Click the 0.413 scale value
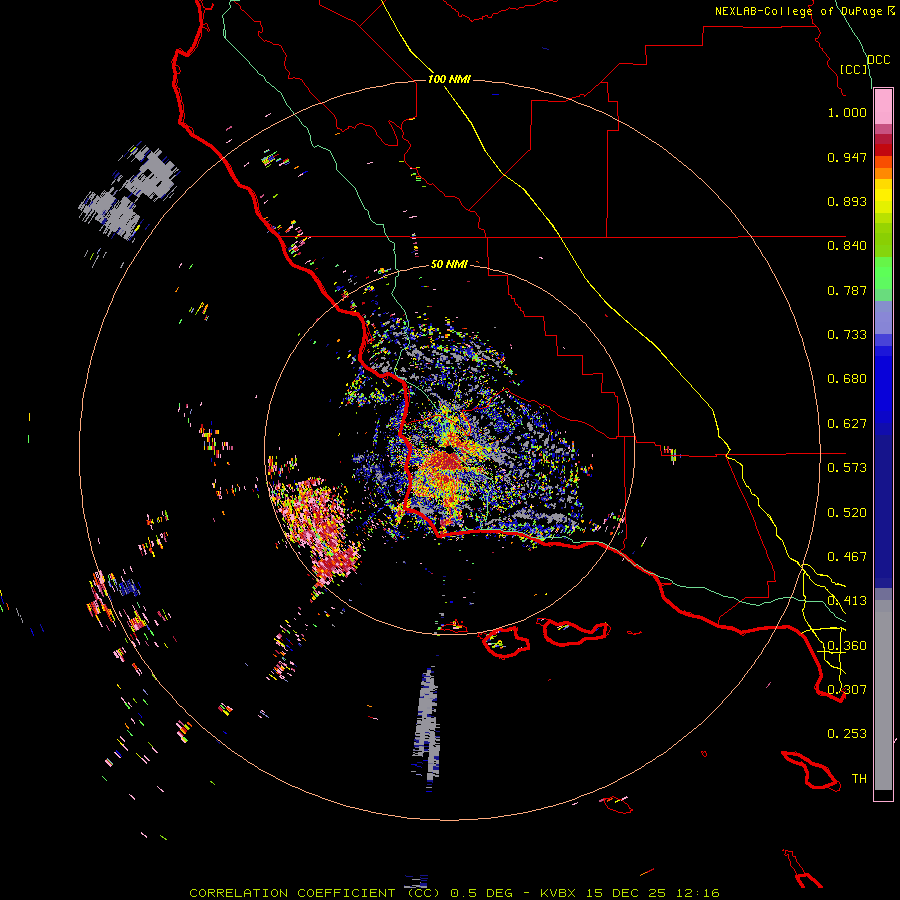Viewport: 900px width, 900px height. [x=847, y=601]
